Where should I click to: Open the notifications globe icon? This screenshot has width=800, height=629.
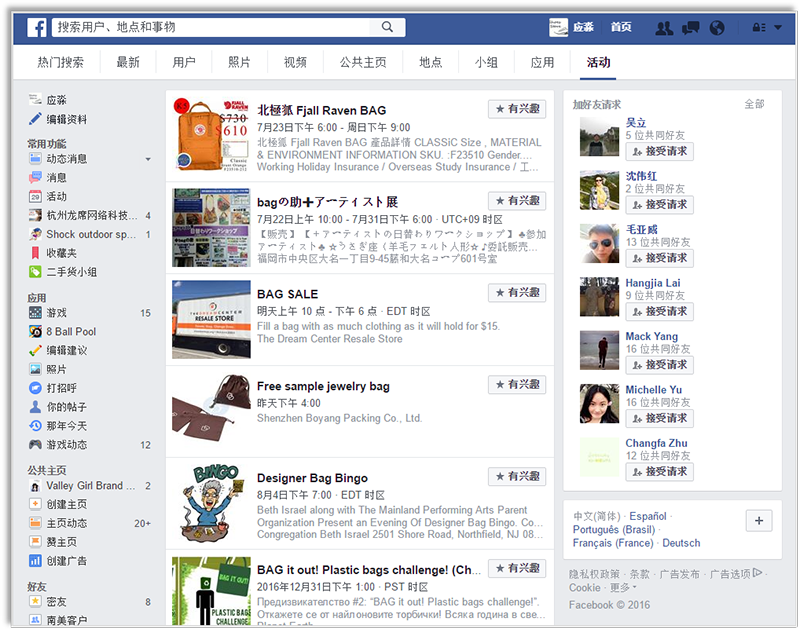pos(717,28)
